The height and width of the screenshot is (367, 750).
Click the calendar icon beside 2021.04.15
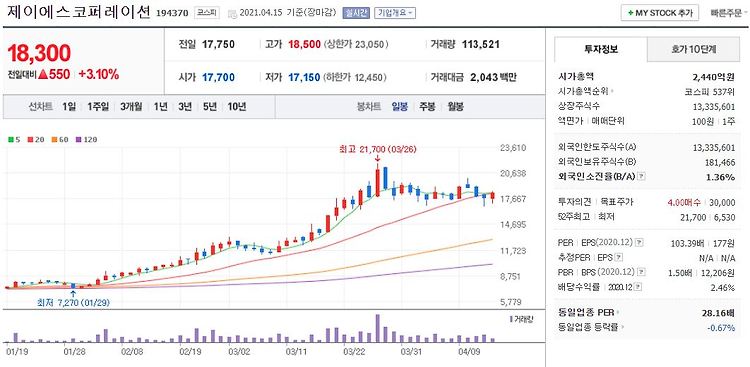pyautogui.click(x=232, y=13)
